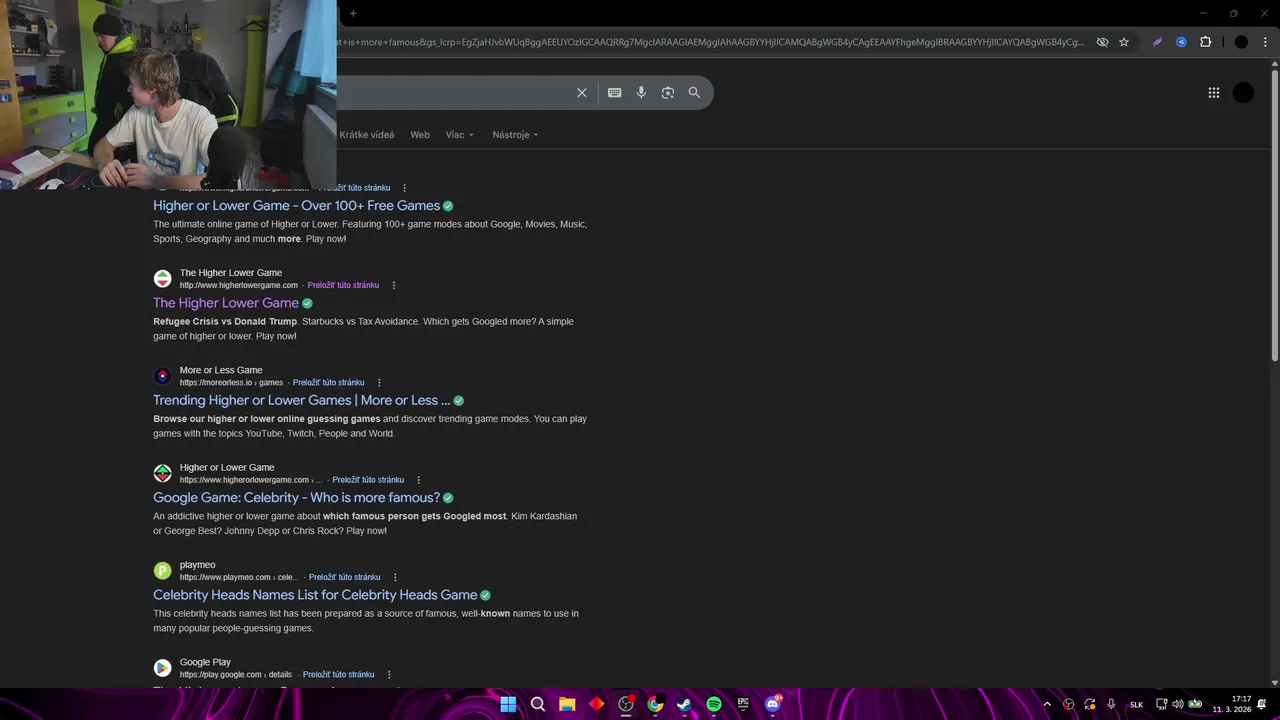Image resolution: width=1280 pixels, height=720 pixels.
Task: Open 'Trending Higher or Lower Games' result
Action: (301, 400)
